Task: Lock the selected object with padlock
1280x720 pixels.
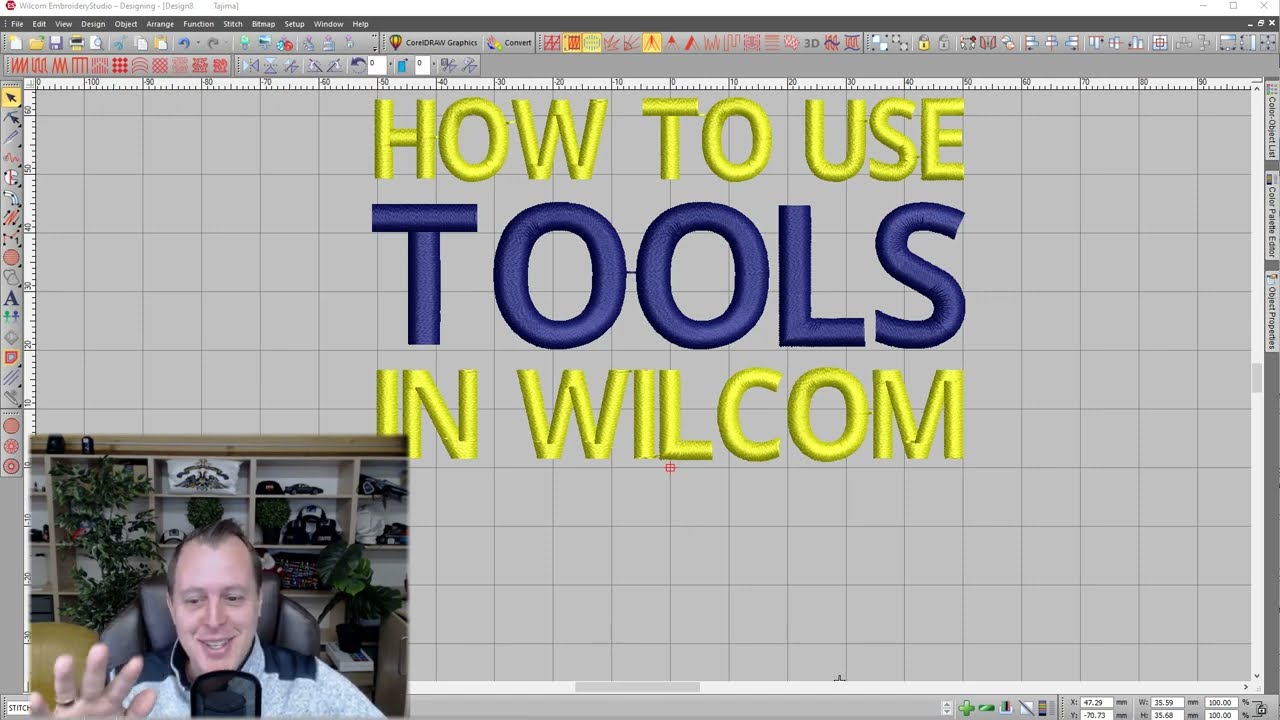Action: [x=924, y=43]
